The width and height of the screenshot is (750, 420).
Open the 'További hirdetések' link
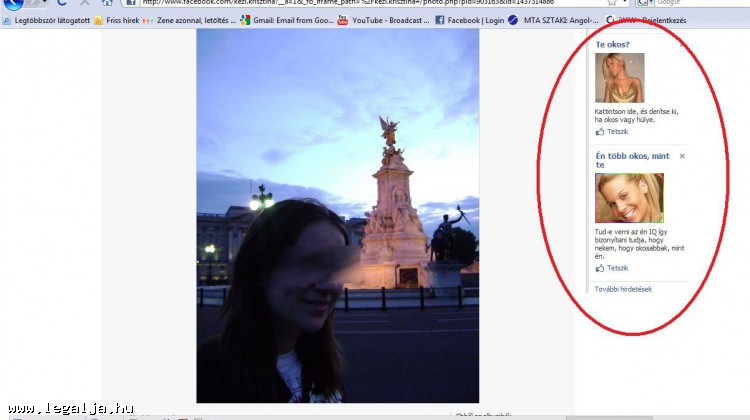623,289
